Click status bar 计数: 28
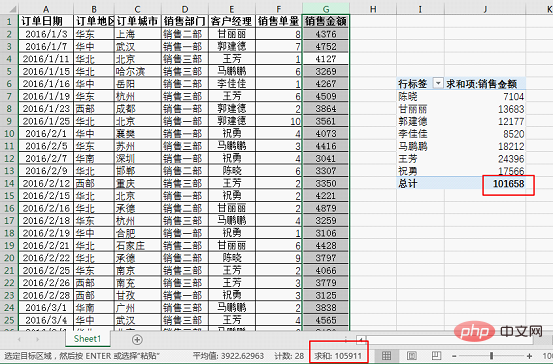Viewport: 553px width, 364px height. [289, 356]
